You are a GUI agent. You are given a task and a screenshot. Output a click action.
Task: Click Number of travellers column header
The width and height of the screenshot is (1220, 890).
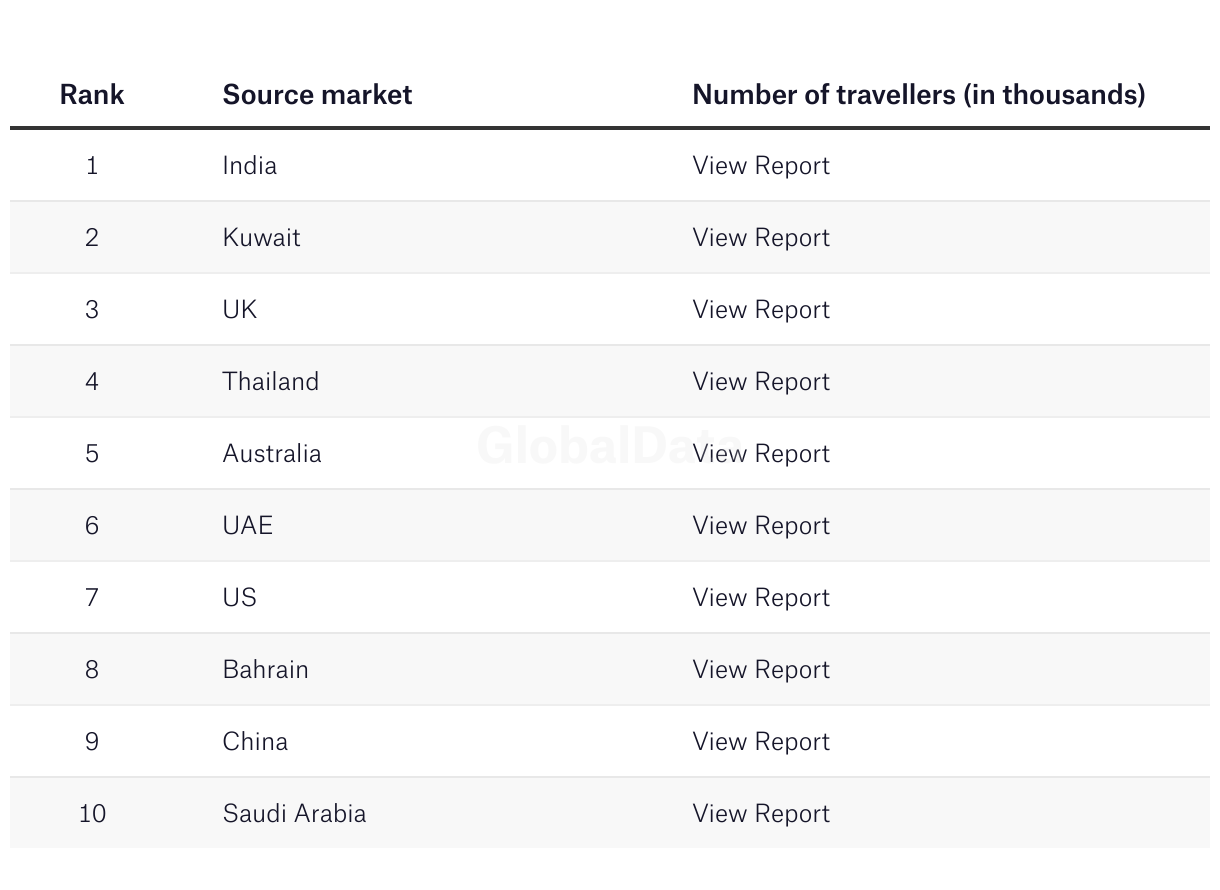point(918,95)
